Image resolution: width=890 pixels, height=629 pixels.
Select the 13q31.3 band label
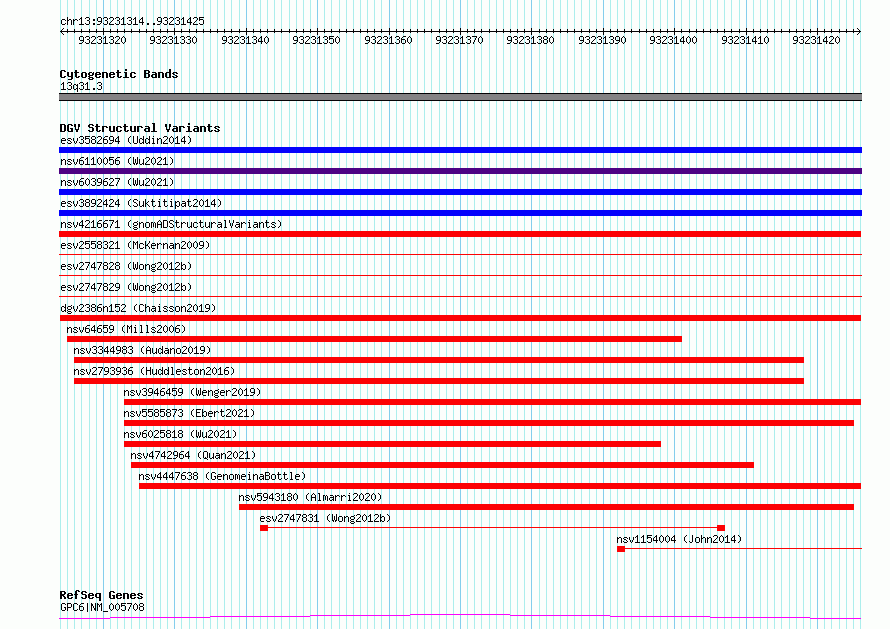coord(81,86)
